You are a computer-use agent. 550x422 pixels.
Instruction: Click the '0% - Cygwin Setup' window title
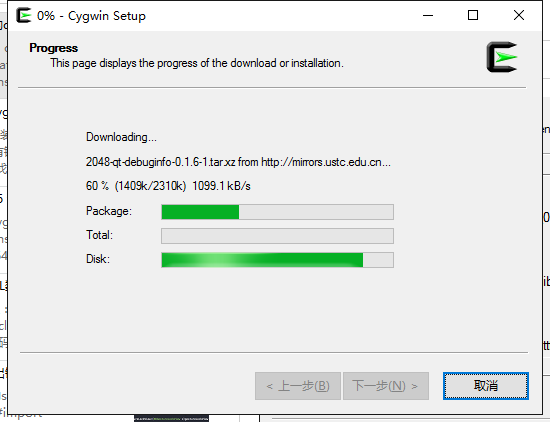91,16
